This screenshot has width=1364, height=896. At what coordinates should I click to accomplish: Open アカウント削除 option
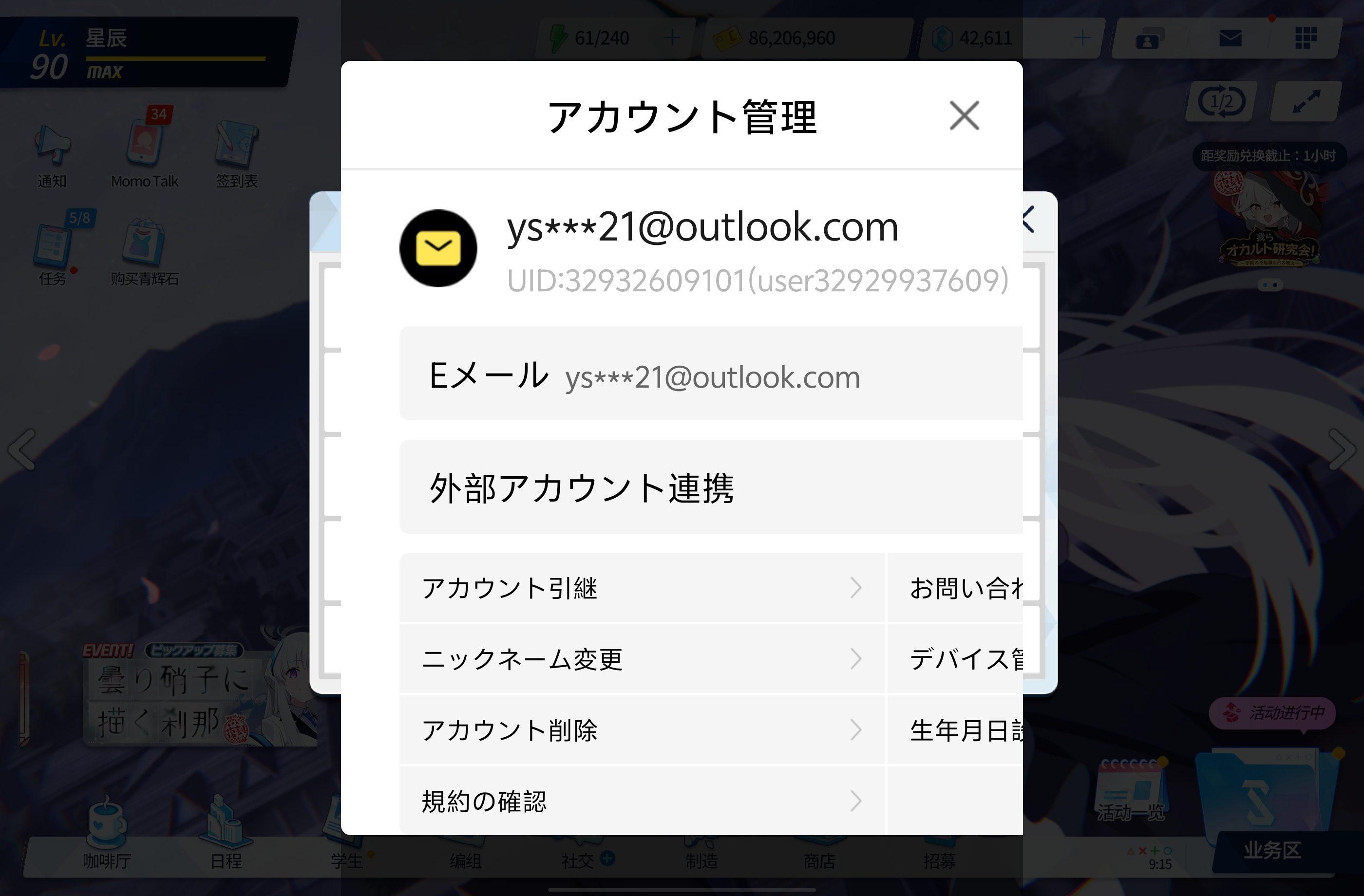coord(642,730)
